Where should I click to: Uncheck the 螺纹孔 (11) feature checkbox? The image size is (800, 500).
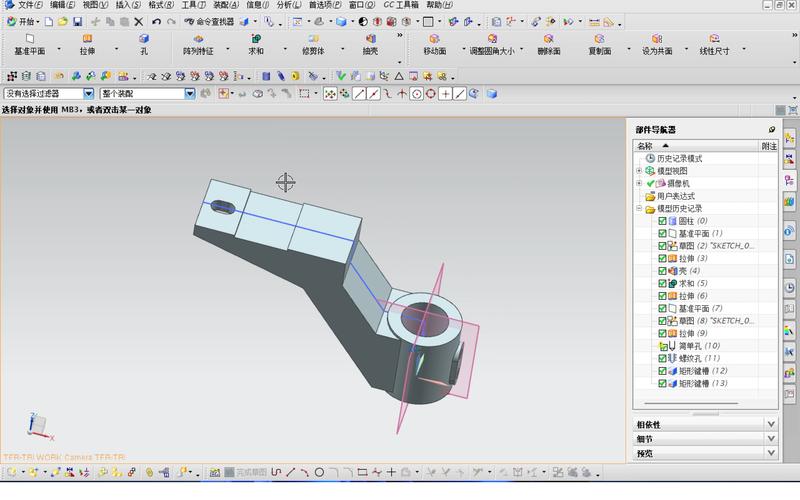click(662, 359)
